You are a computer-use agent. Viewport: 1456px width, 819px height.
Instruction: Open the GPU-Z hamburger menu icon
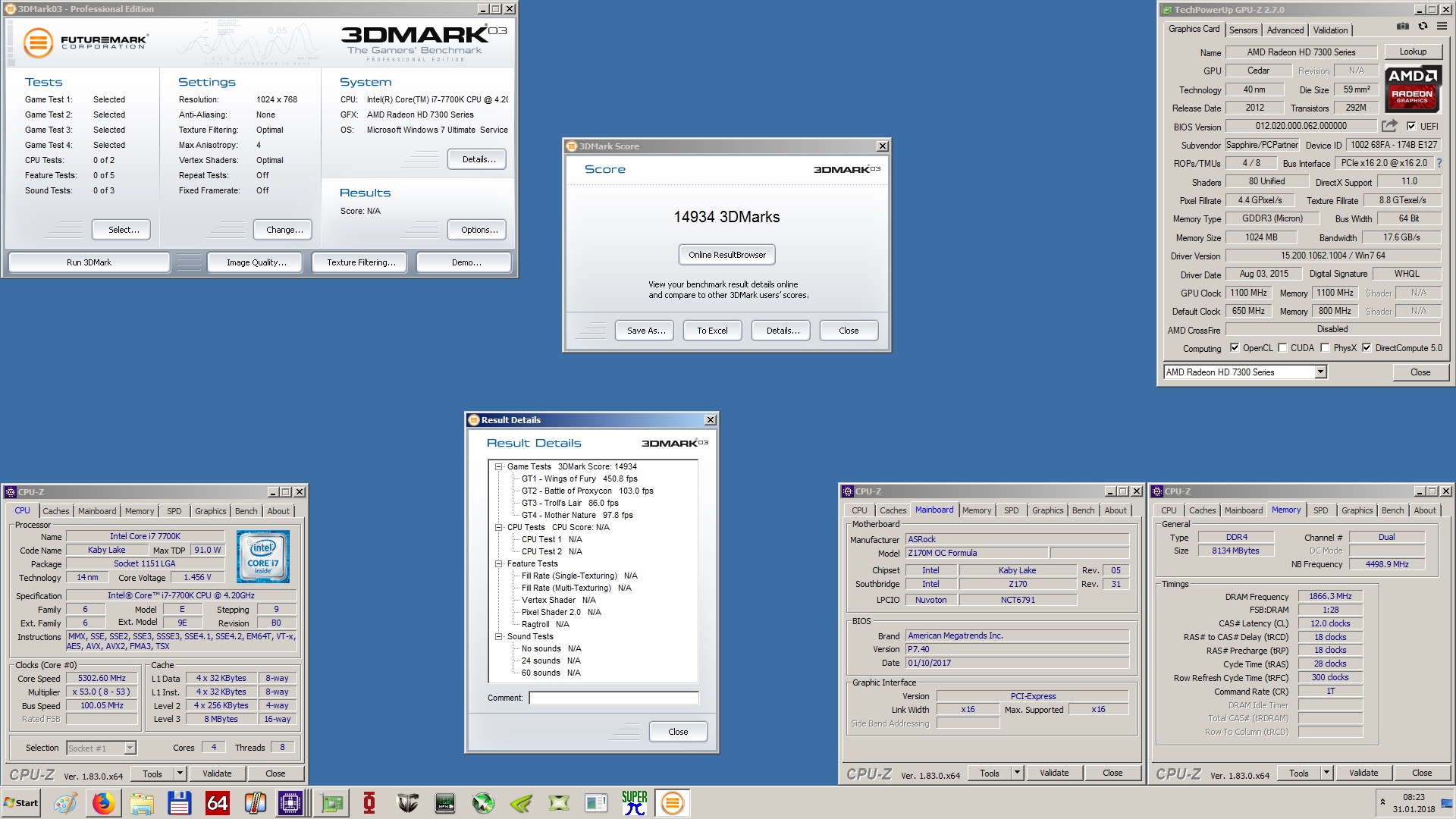pyautogui.click(x=1442, y=26)
